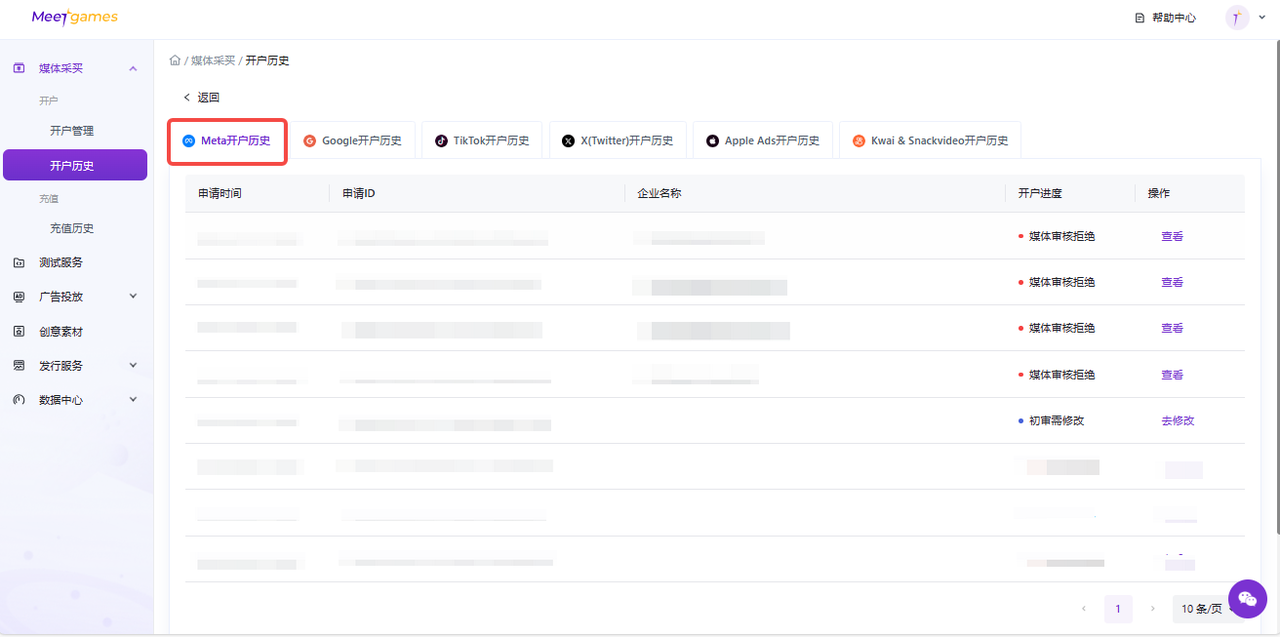The height and width of the screenshot is (637, 1280).
Task: Open the 10 条/页 page size dropdown
Action: [1203, 608]
